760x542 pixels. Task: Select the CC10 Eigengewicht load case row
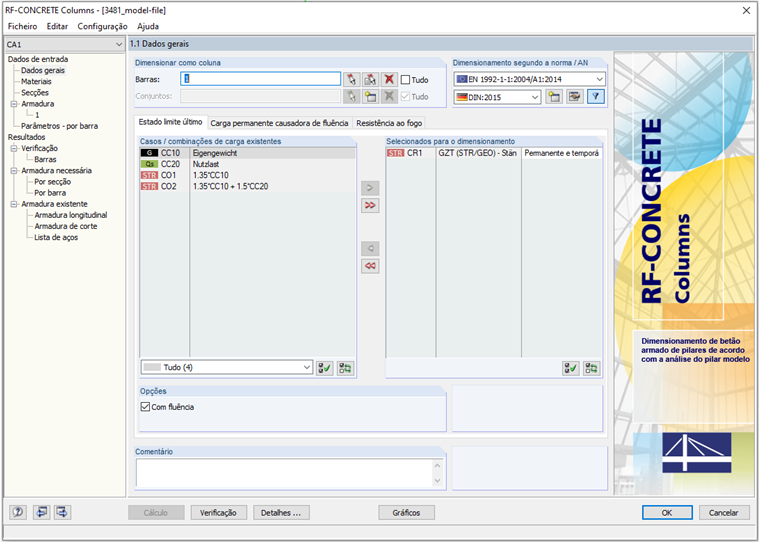point(248,153)
